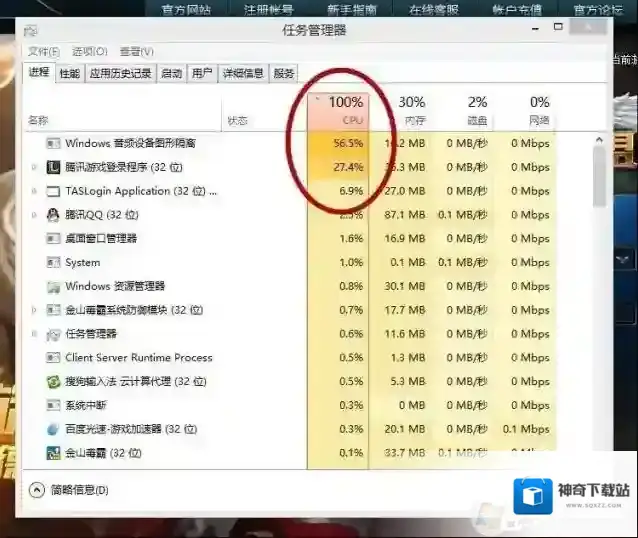
Task: Expand the 金山毒霸系统防御模块 process group
Action: (x=35, y=310)
